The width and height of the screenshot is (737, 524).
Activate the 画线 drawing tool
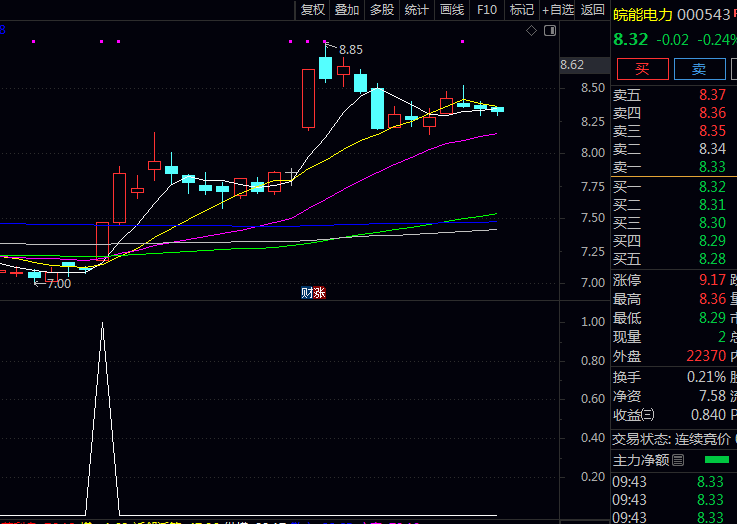coord(452,10)
